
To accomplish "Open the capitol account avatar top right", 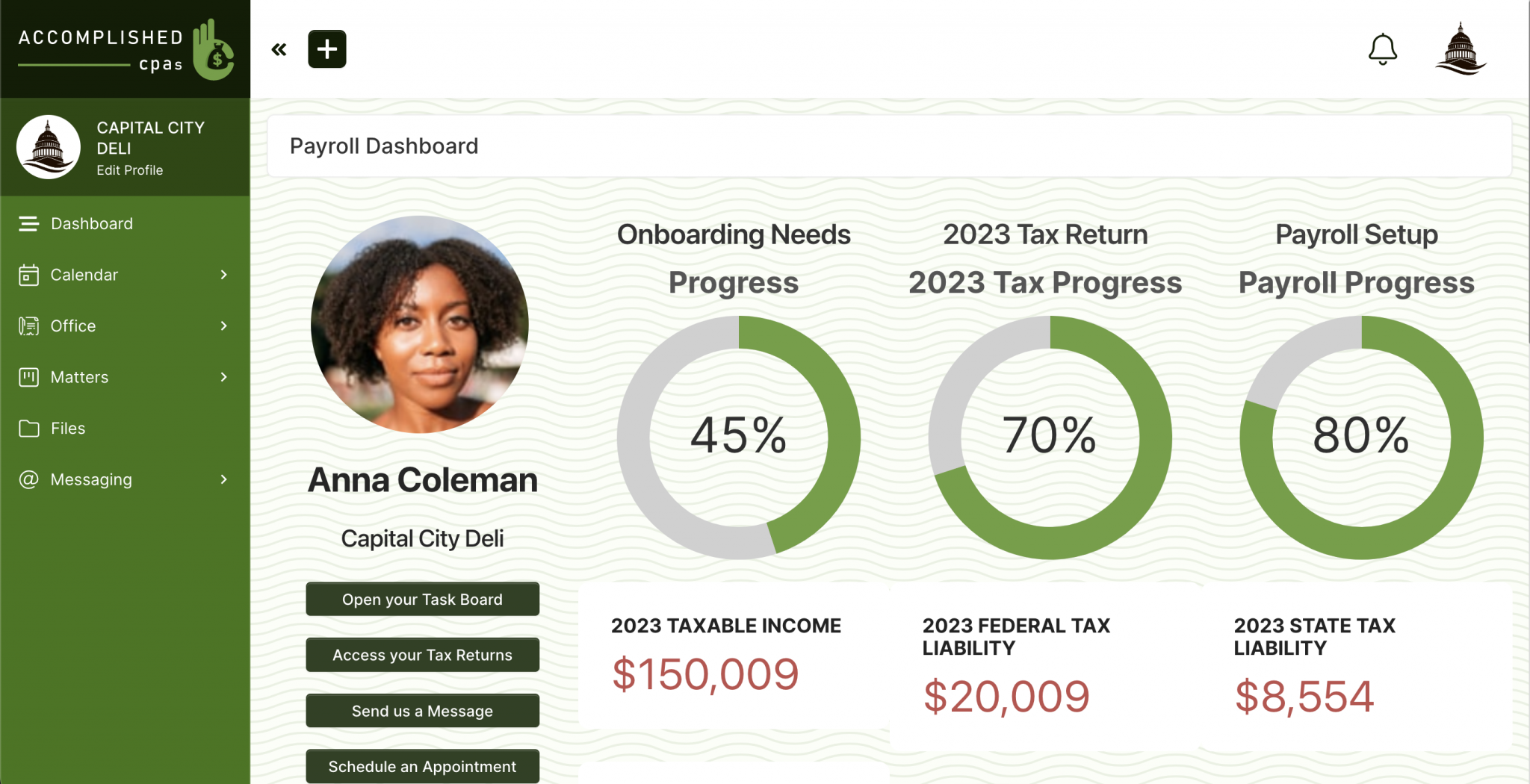I will [x=1461, y=49].
